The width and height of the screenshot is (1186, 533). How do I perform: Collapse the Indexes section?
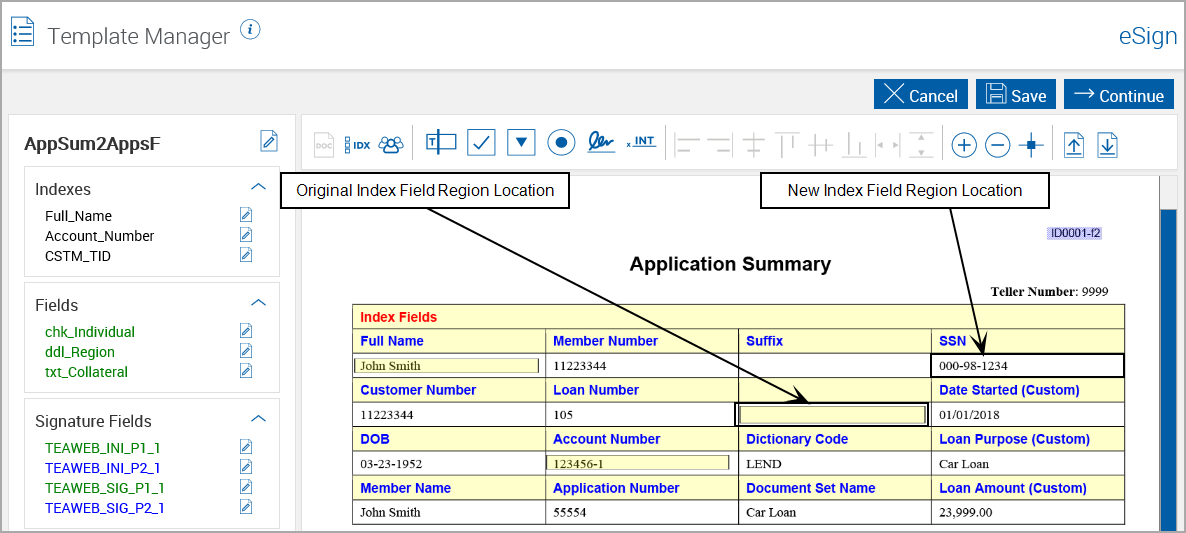(x=259, y=187)
